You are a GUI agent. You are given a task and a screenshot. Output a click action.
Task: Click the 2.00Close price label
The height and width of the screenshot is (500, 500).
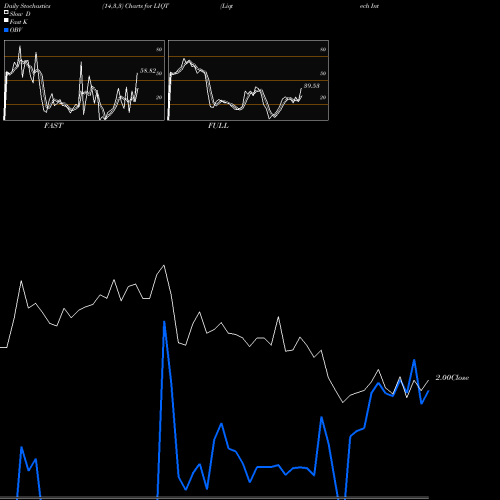pos(452,378)
